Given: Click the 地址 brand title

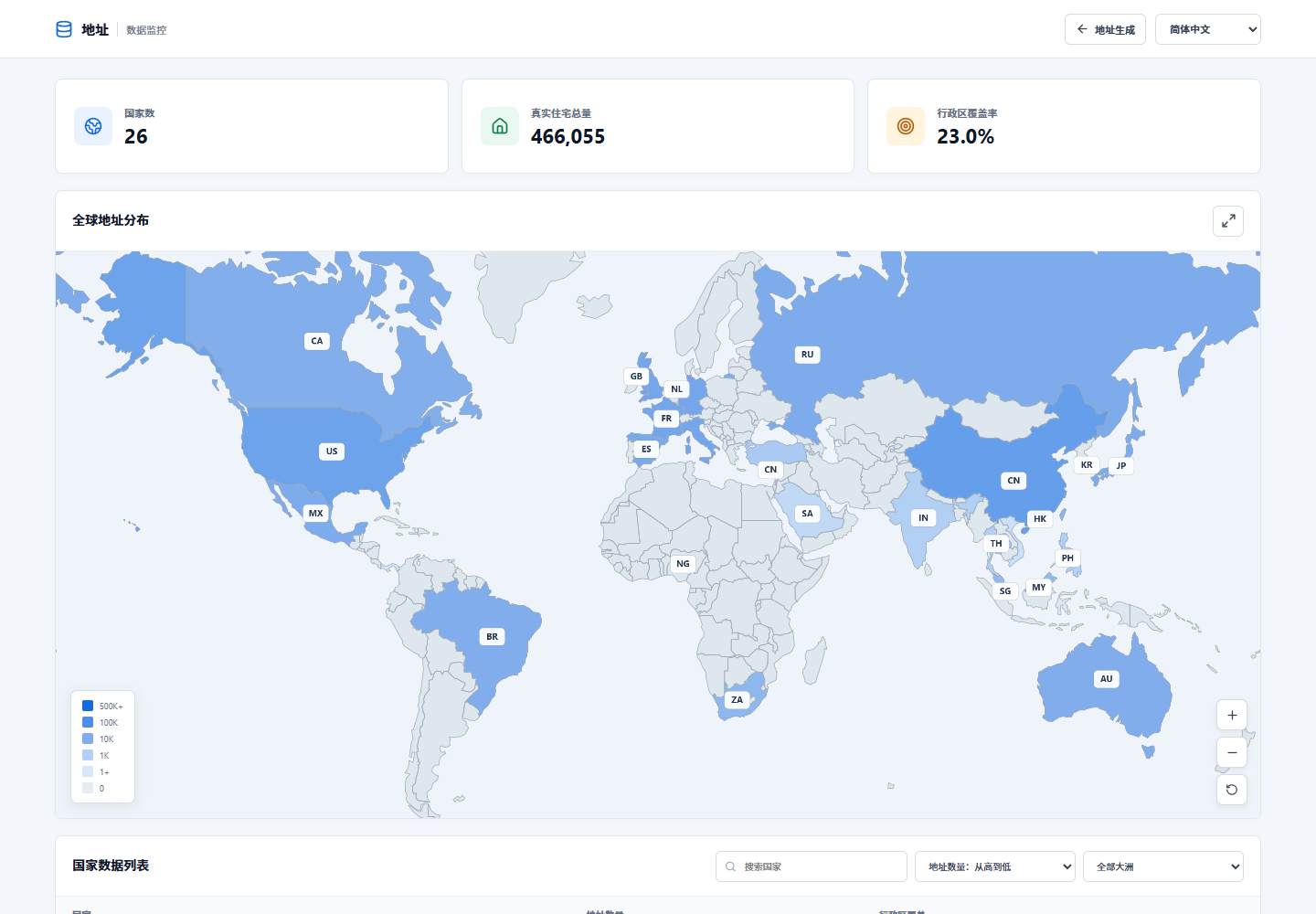Looking at the screenshot, I should [95, 29].
